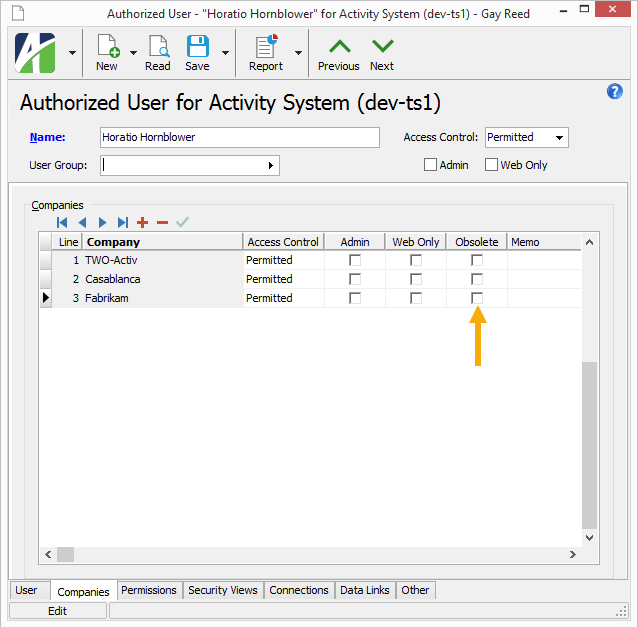This screenshot has height=627, width=638.
Task: Check Obsolete for Fabrikam row
Action: [x=477, y=298]
